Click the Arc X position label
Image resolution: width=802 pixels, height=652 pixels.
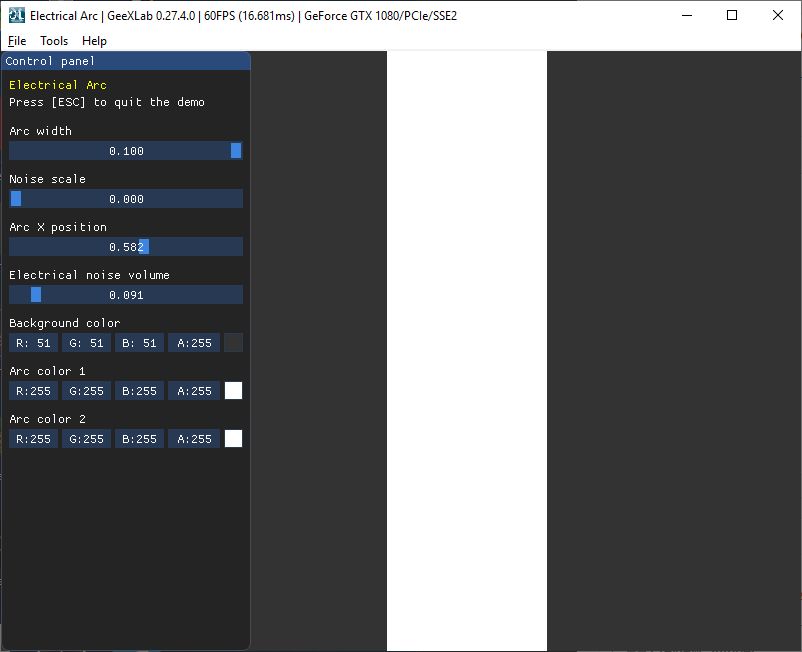pos(58,227)
